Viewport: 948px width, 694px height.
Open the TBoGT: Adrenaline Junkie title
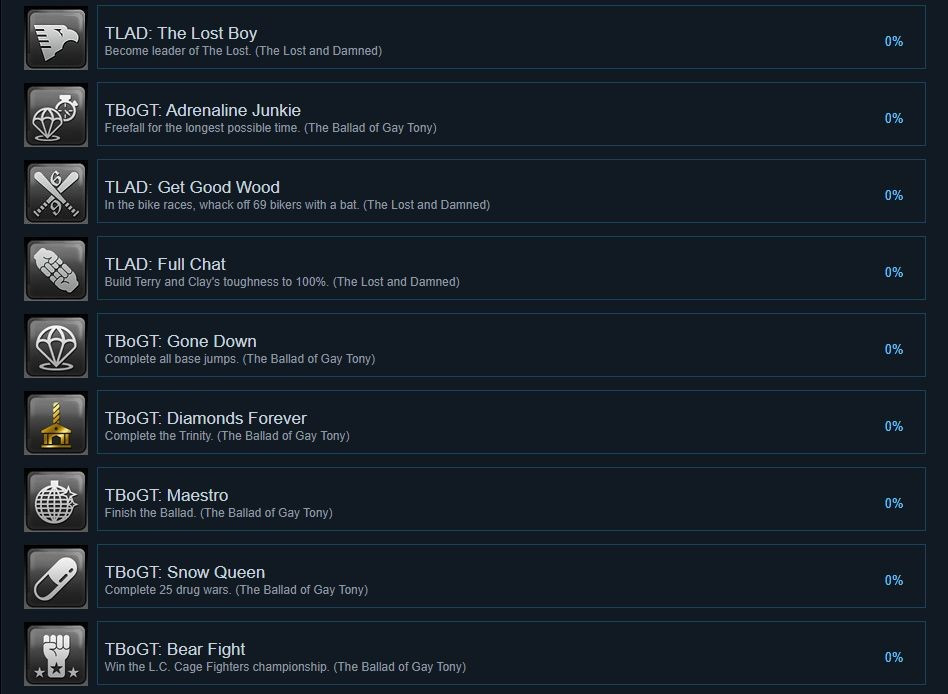(x=203, y=110)
